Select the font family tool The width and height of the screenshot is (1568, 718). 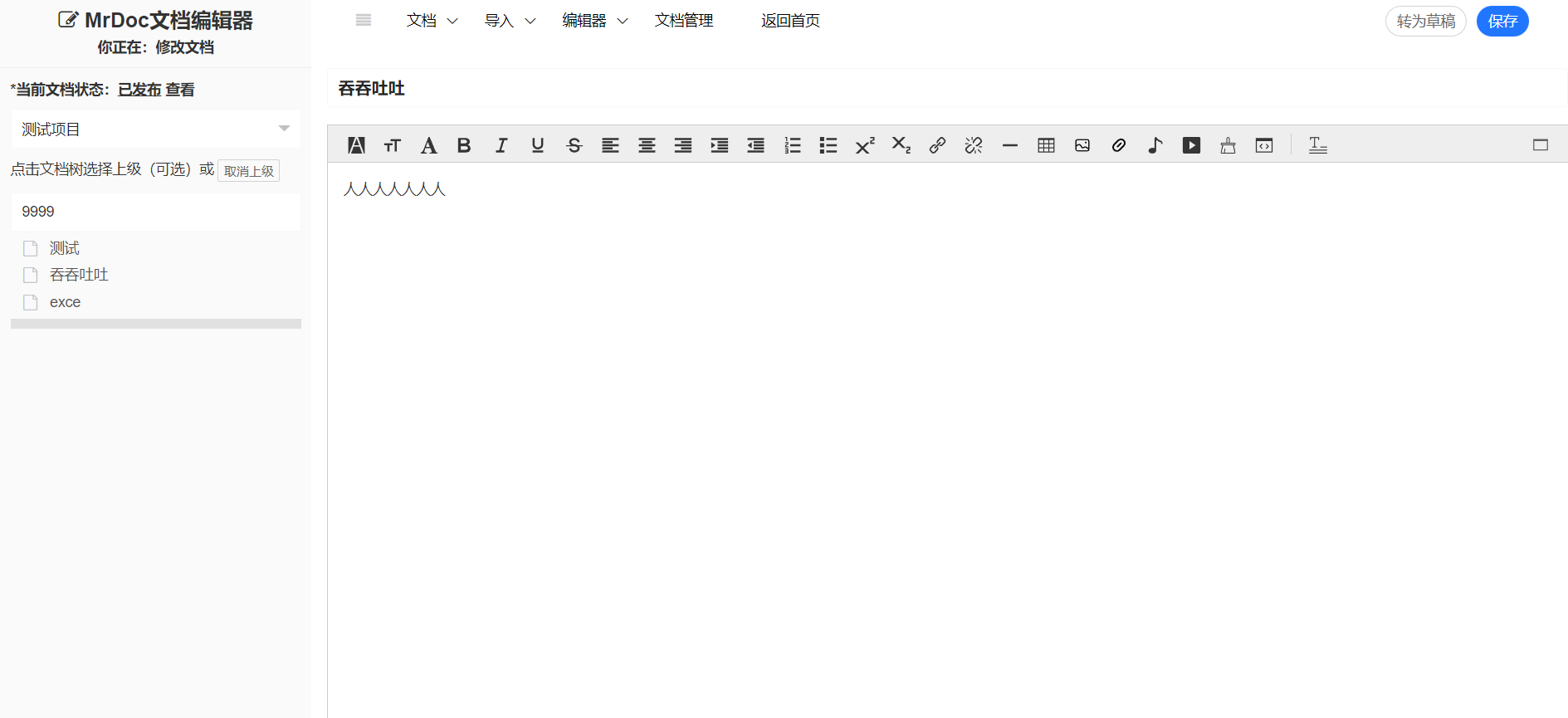click(x=356, y=145)
